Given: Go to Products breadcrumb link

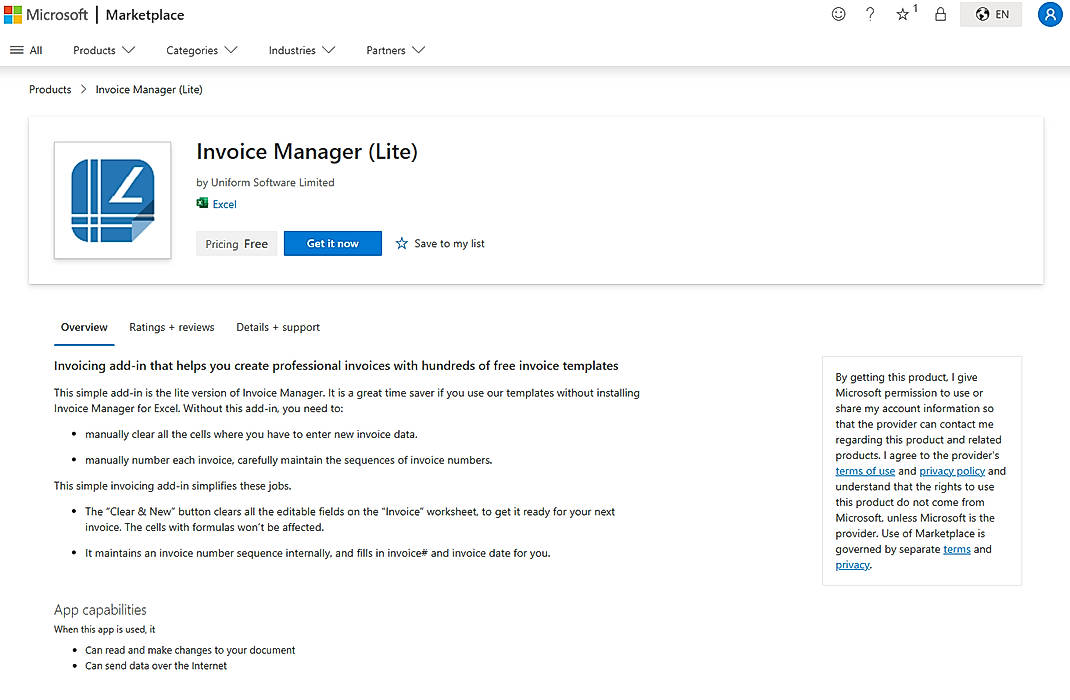Looking at the screenshot, I should [x=50, y=89].
